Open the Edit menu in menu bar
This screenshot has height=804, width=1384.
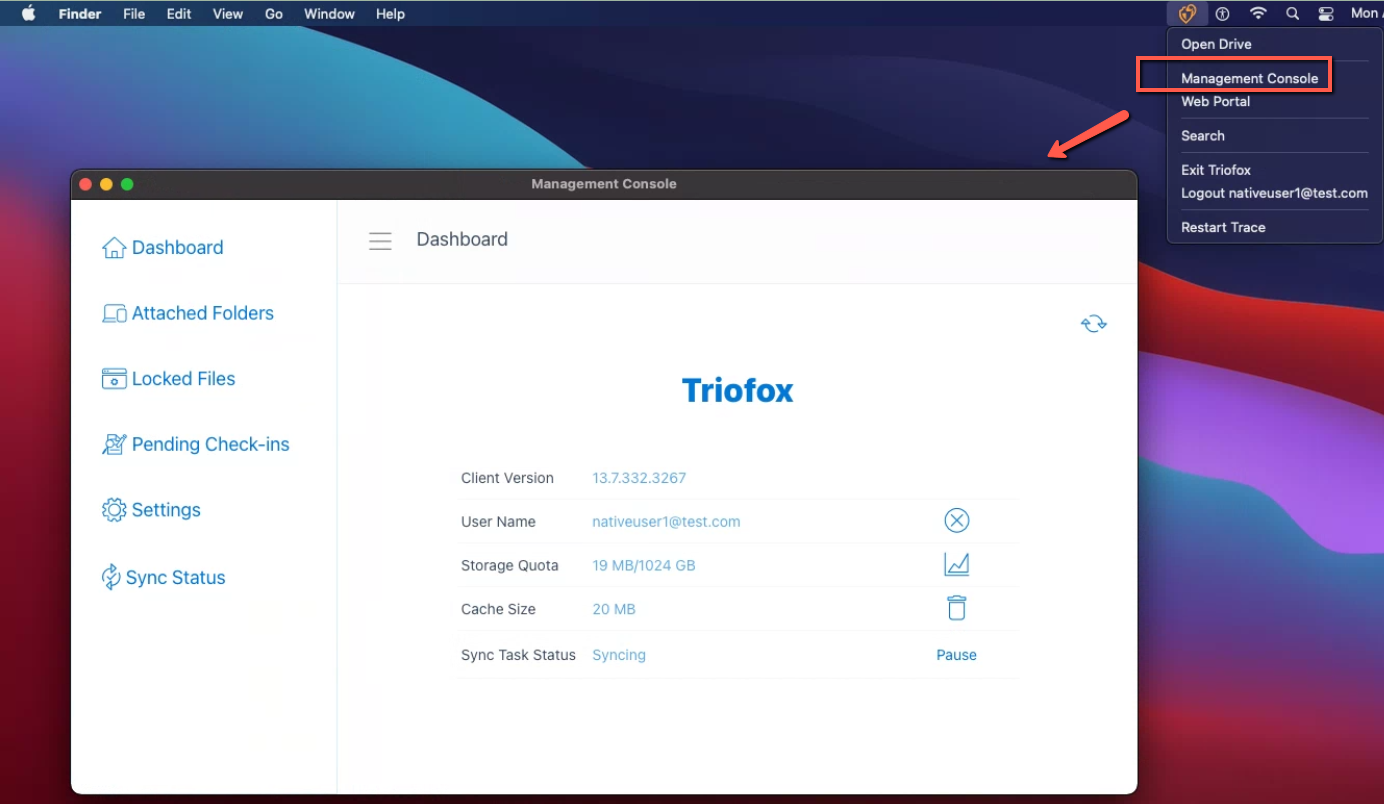(179, 14)
